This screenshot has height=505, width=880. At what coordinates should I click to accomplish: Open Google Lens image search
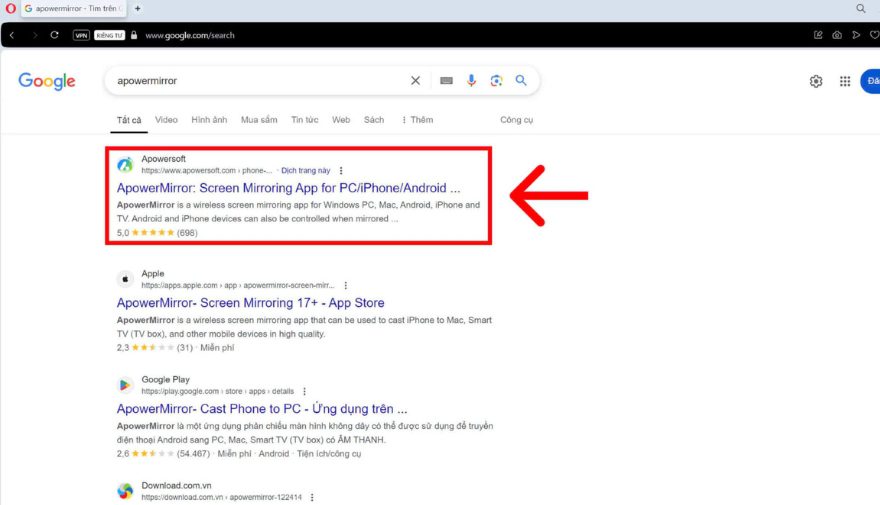coord(496,81)
